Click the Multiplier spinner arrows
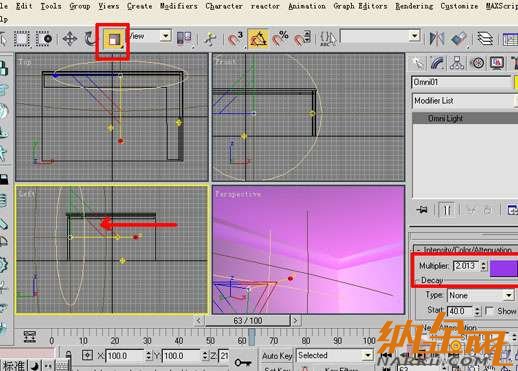Viewport: 518px width, 371px height. (x=483, y=266)
